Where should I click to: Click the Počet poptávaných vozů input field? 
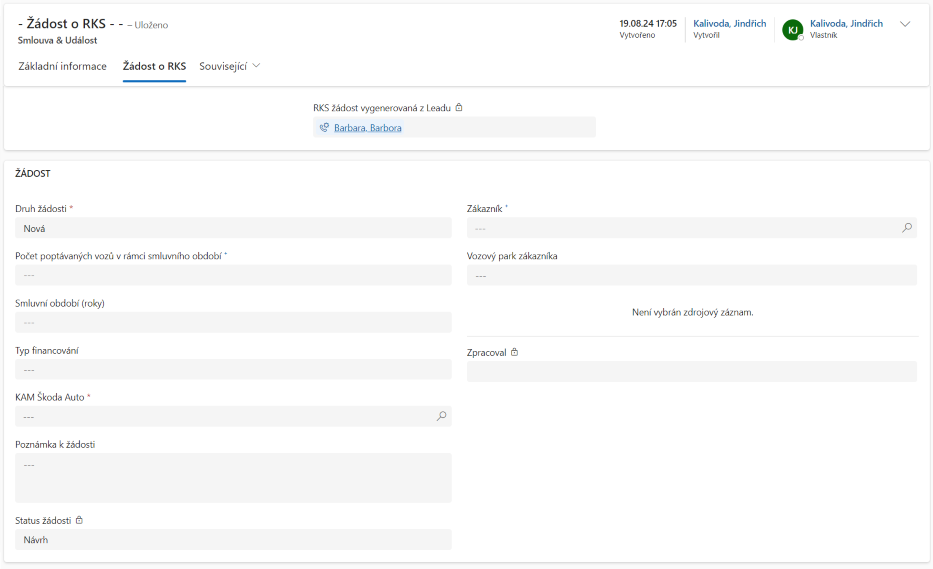(x=233, y=275)
